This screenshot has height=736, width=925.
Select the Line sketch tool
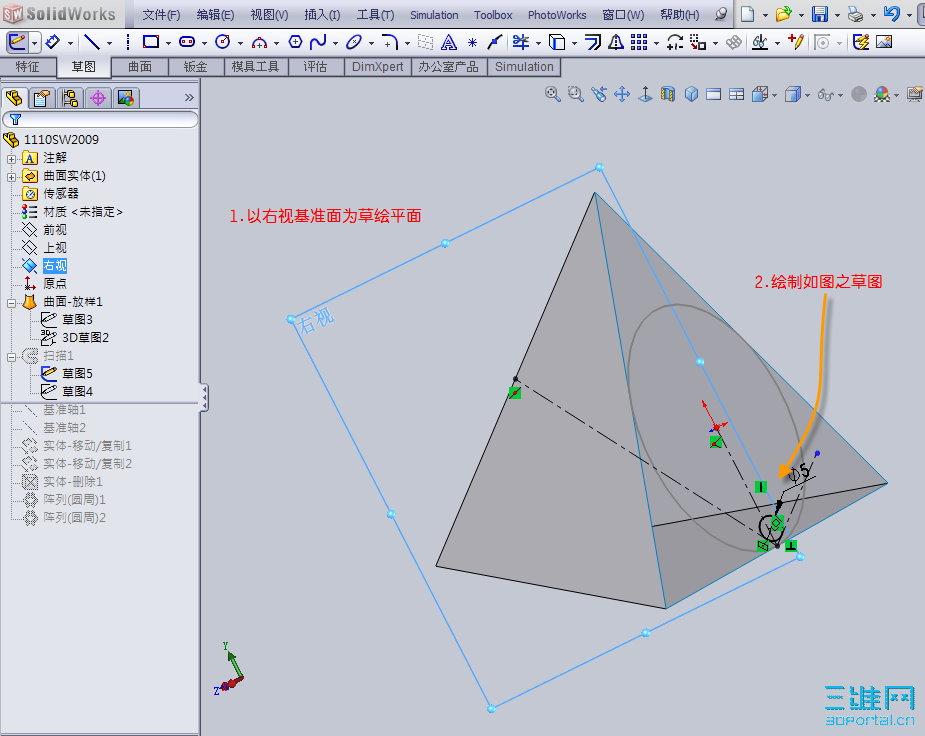[91, 42]
